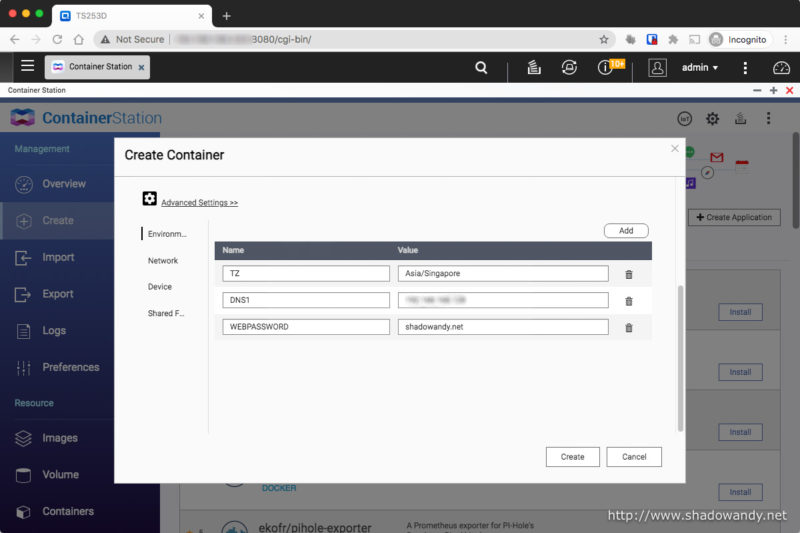Image resolution: width=800 pixels, height=533 pixels.
Task: Click the Advanced Settings gear icon
Action: tap(150, 199)
